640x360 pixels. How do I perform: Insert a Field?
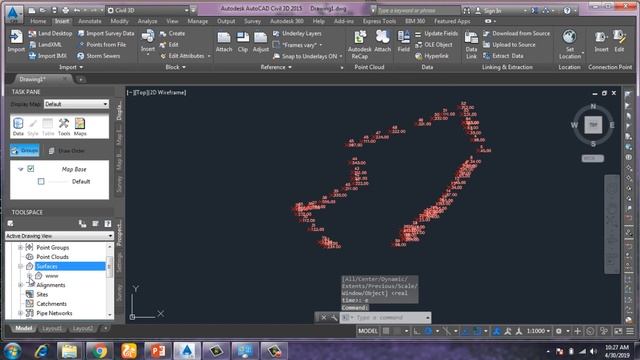pos(403,42)
